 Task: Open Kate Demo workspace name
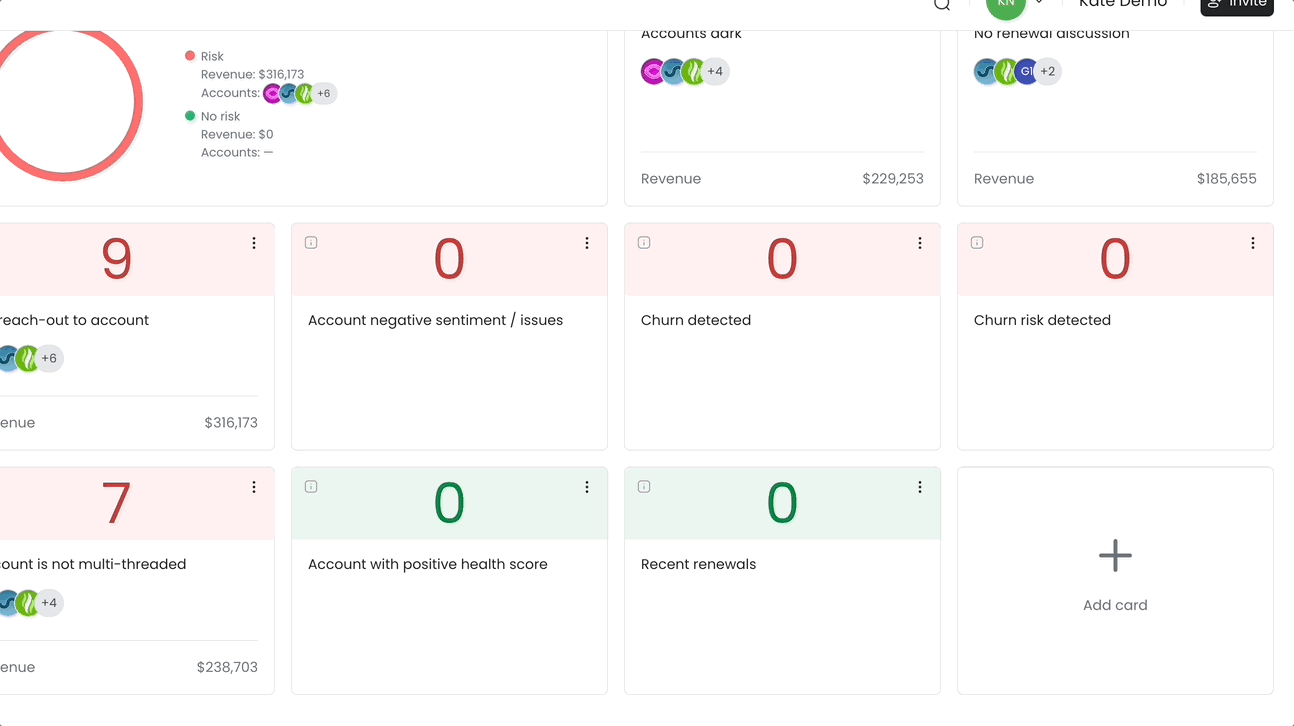(1123, 4)
